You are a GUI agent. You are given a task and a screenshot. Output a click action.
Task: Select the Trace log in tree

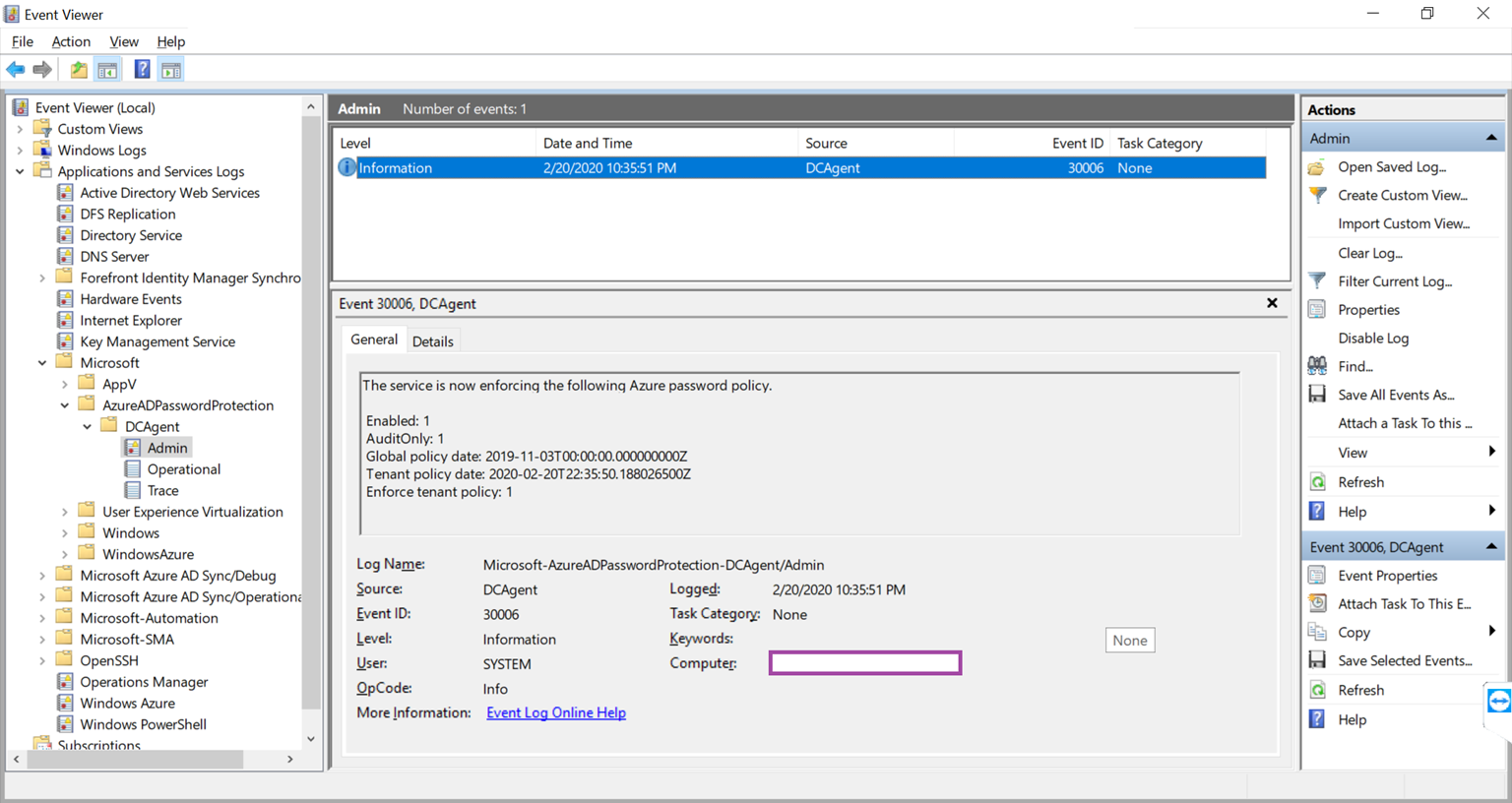point(163,490)
